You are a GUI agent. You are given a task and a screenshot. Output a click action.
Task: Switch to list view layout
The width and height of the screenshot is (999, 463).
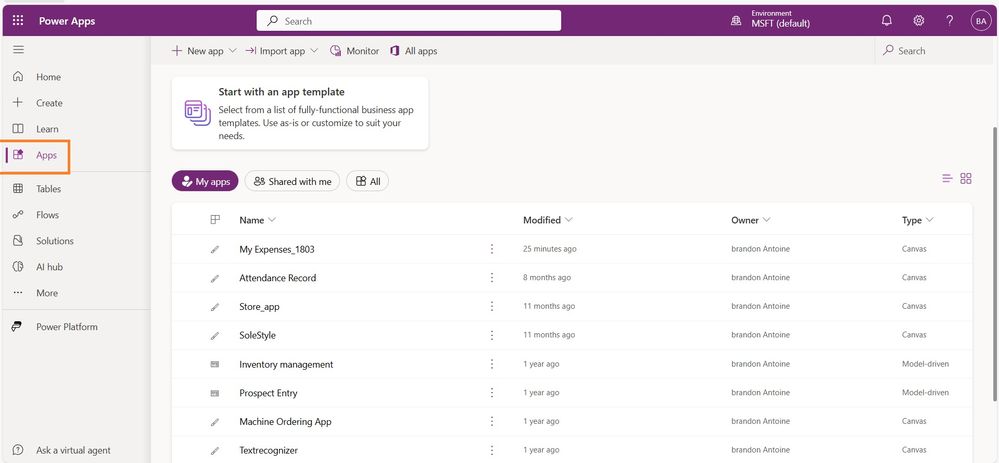pos(947,178)
